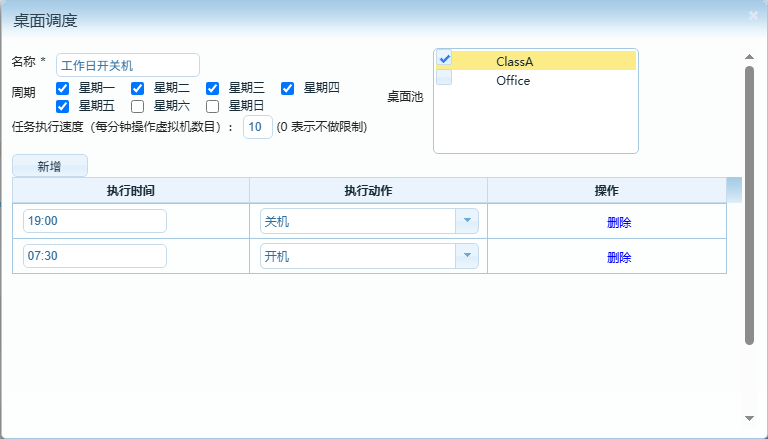Click the task speed field showing 10
This screenshot has width=768, height=439.
(258, 127)
